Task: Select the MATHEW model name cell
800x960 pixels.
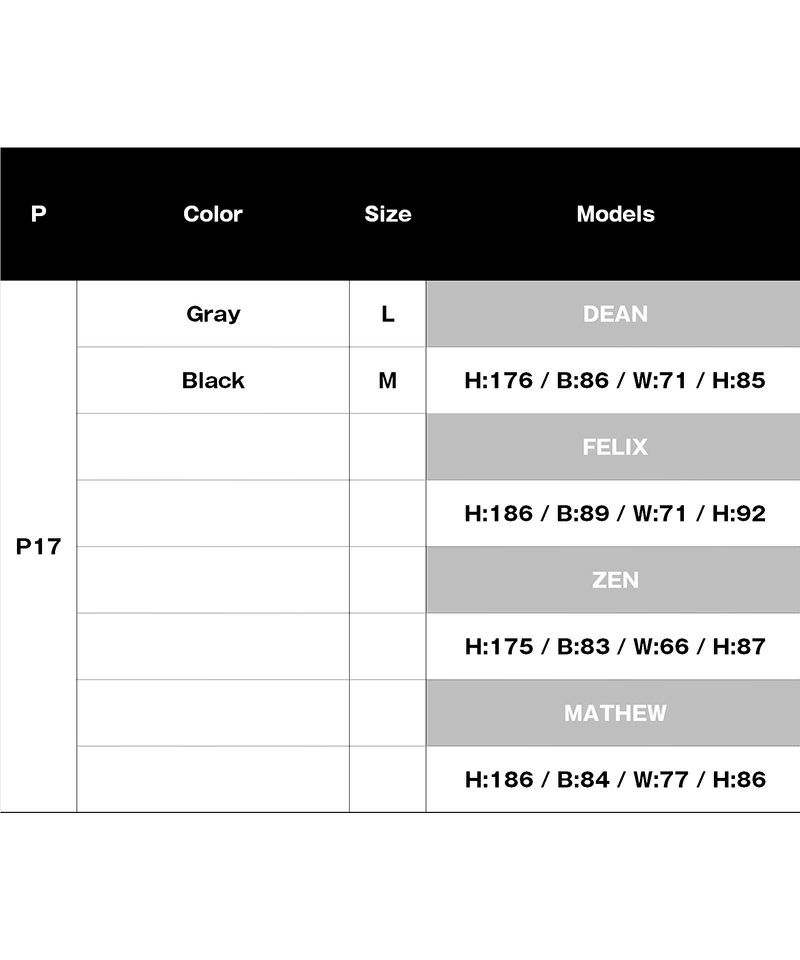Action: [615, 713]
